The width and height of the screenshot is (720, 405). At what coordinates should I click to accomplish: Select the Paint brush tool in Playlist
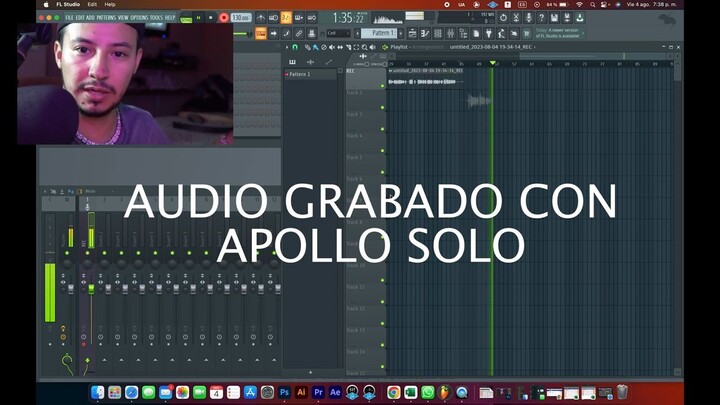315,47
